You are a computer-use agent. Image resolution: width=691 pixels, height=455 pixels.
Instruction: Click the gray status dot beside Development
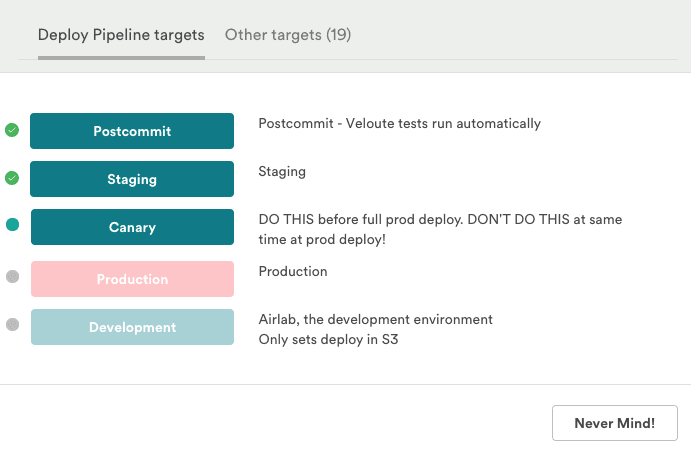[12, 324]
